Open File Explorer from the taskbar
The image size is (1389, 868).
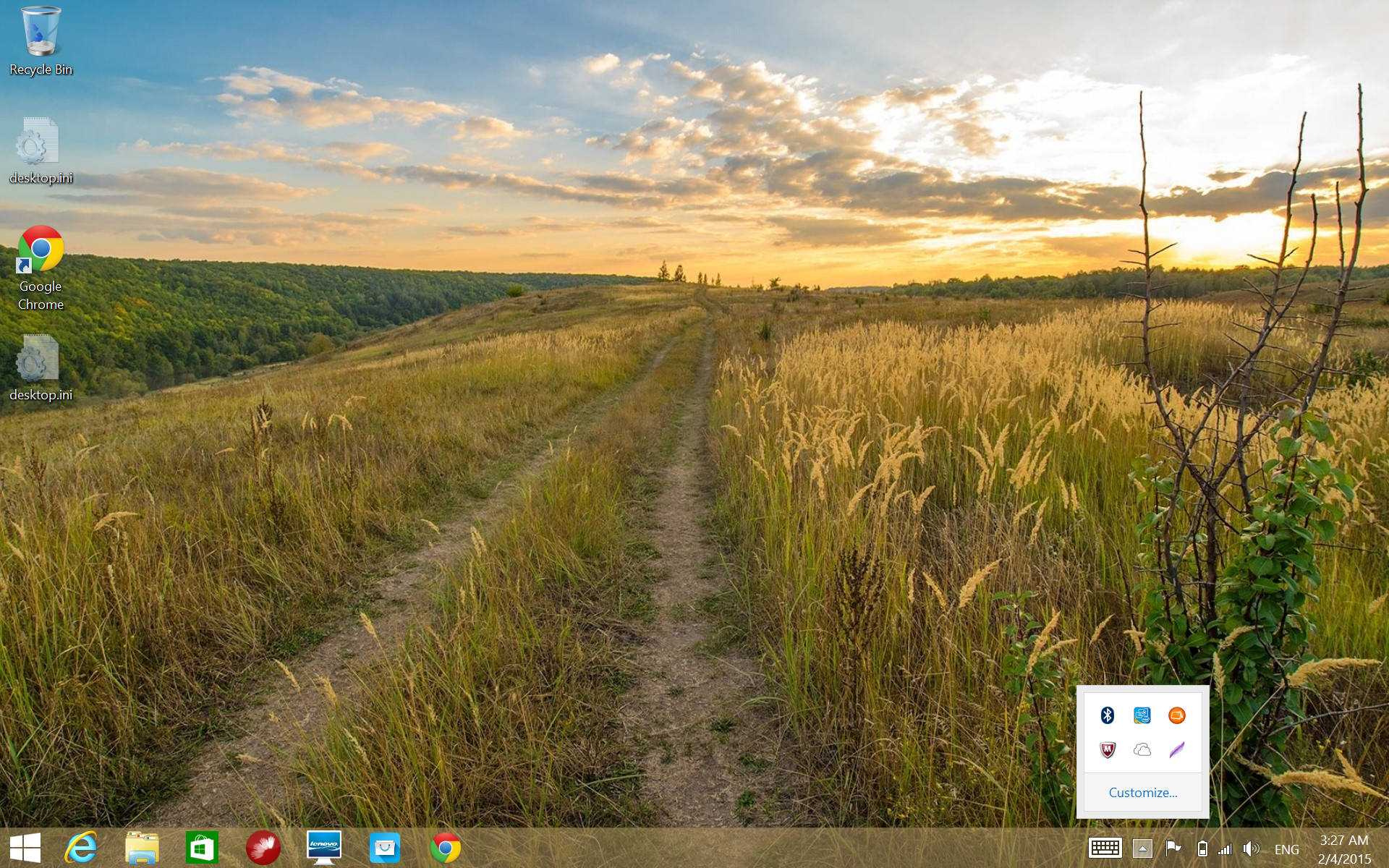tap(142, 848)
